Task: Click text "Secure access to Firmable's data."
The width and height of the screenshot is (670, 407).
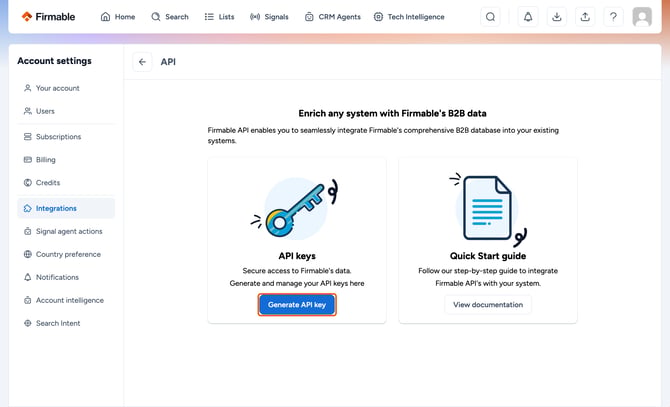Action: point(297,271)
